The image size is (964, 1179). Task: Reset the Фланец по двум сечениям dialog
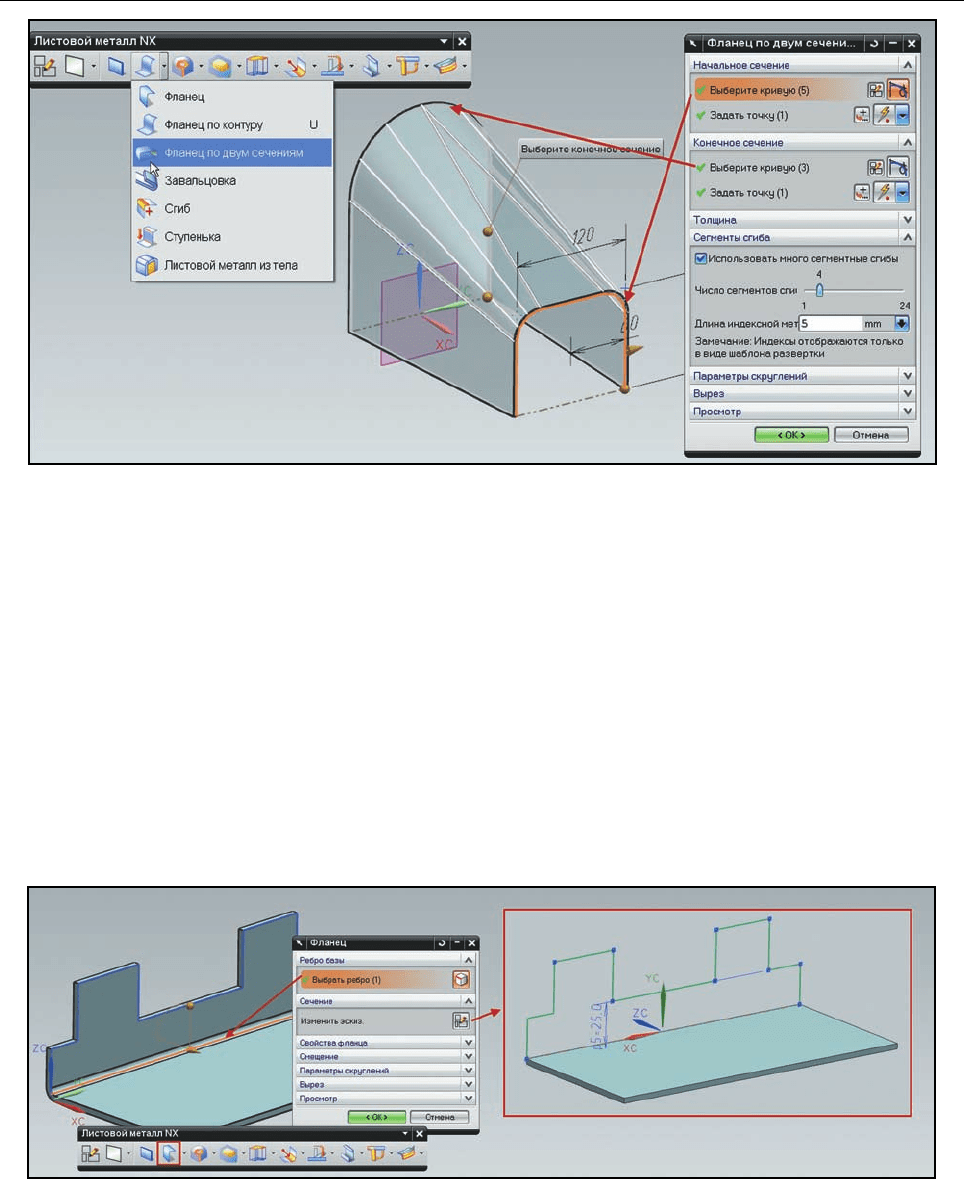click(x=874, y=44)
